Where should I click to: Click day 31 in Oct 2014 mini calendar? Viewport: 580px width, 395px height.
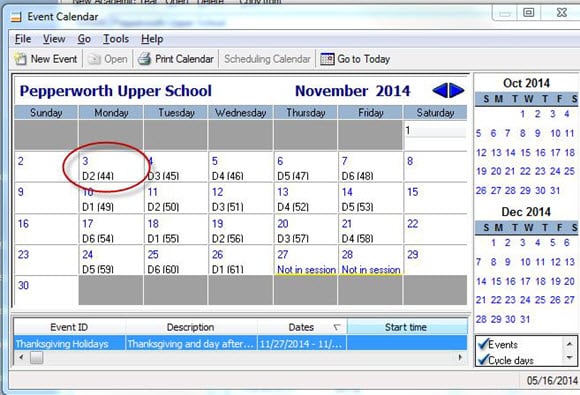(x=555, y=190)
